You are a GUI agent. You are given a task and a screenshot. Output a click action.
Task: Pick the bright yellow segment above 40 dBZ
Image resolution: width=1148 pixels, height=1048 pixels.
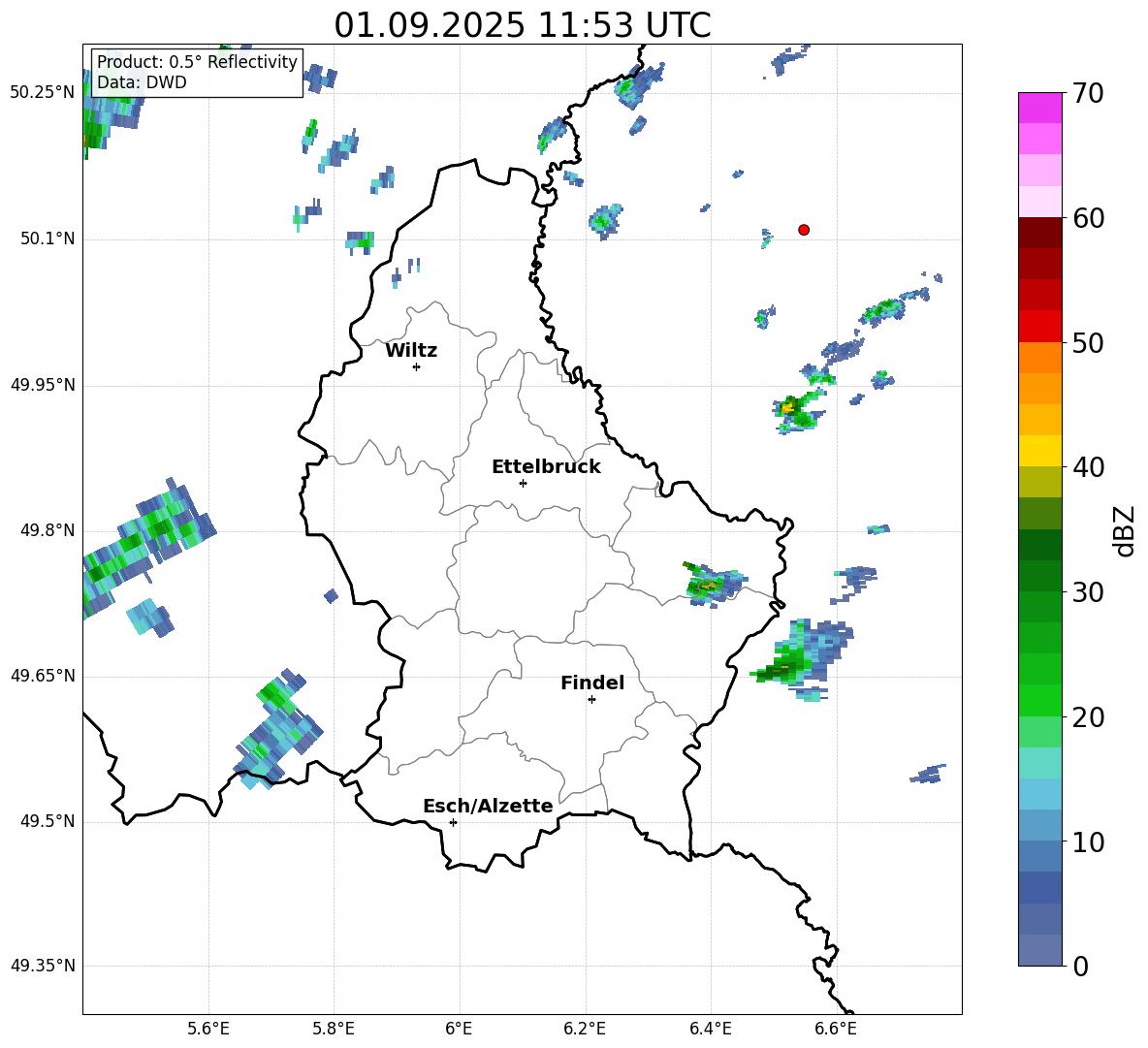coord(1040,451)
